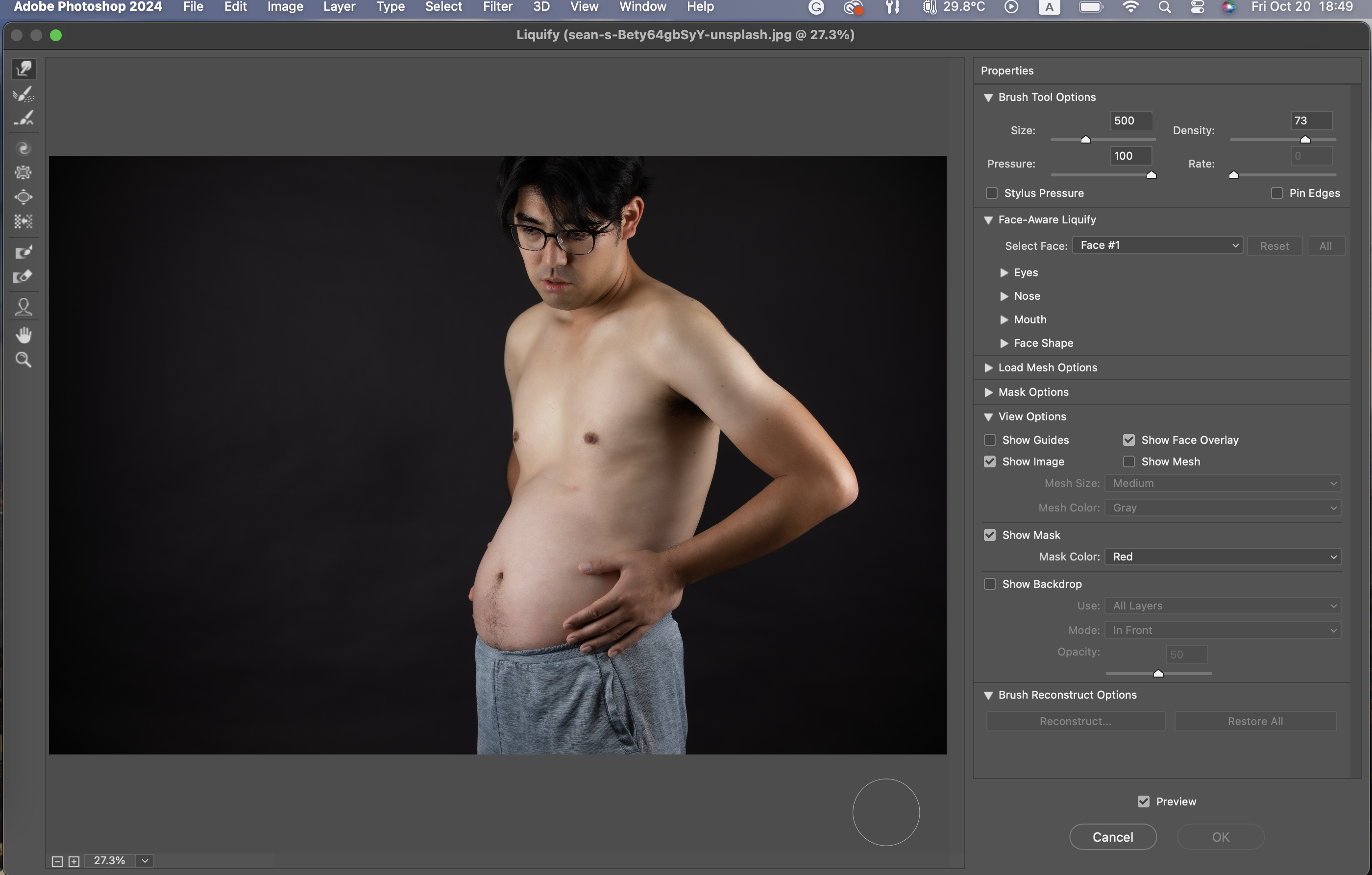The height and width of the screenshot is (875, 1372).
Task: Open the Mask Color dropdown
Action: (1222, 557)
